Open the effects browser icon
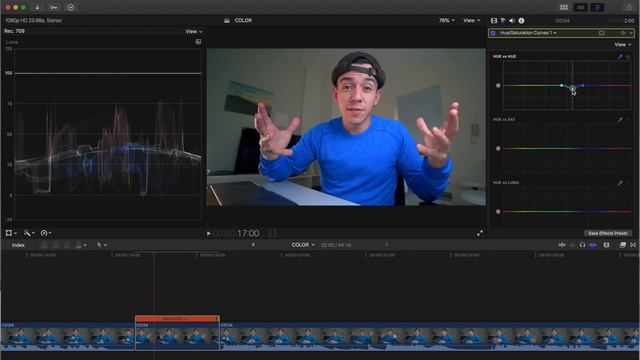The width and height of the screenshot is (640, 360). 623,245
